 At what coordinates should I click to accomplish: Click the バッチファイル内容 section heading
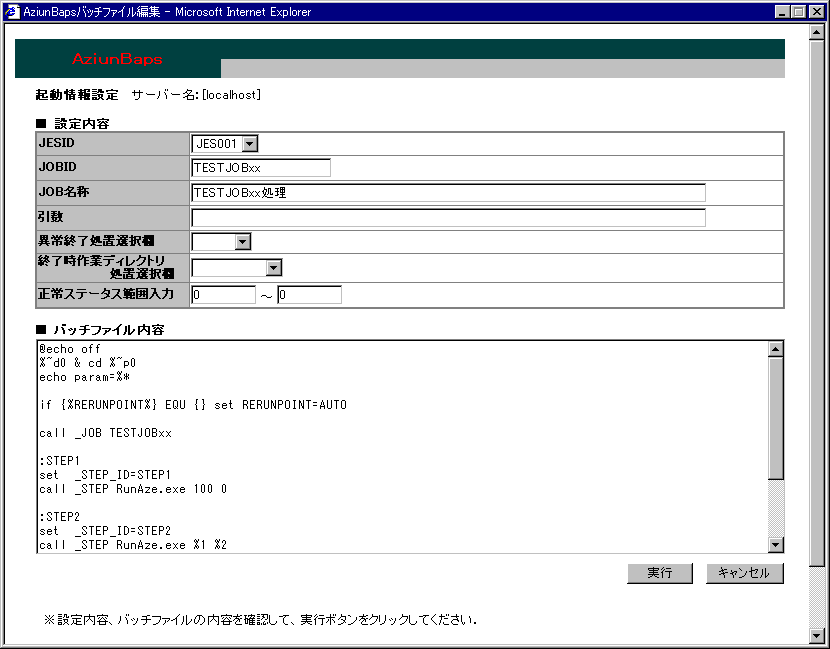(109, 330)
